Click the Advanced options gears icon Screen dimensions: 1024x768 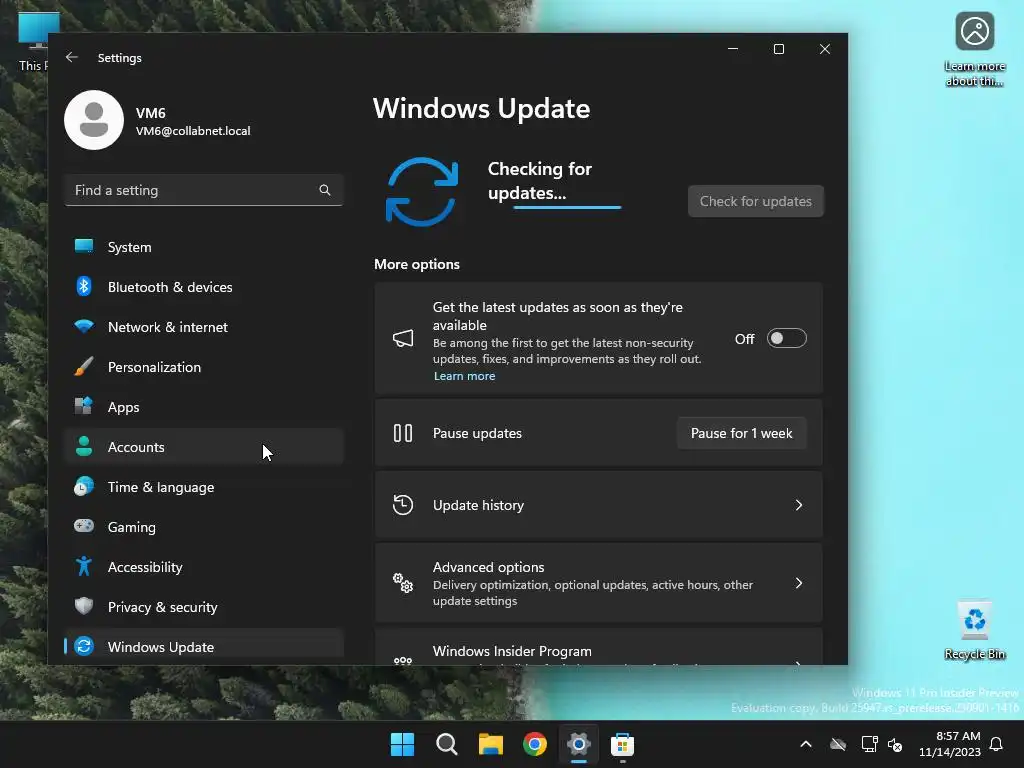[403, 583]
